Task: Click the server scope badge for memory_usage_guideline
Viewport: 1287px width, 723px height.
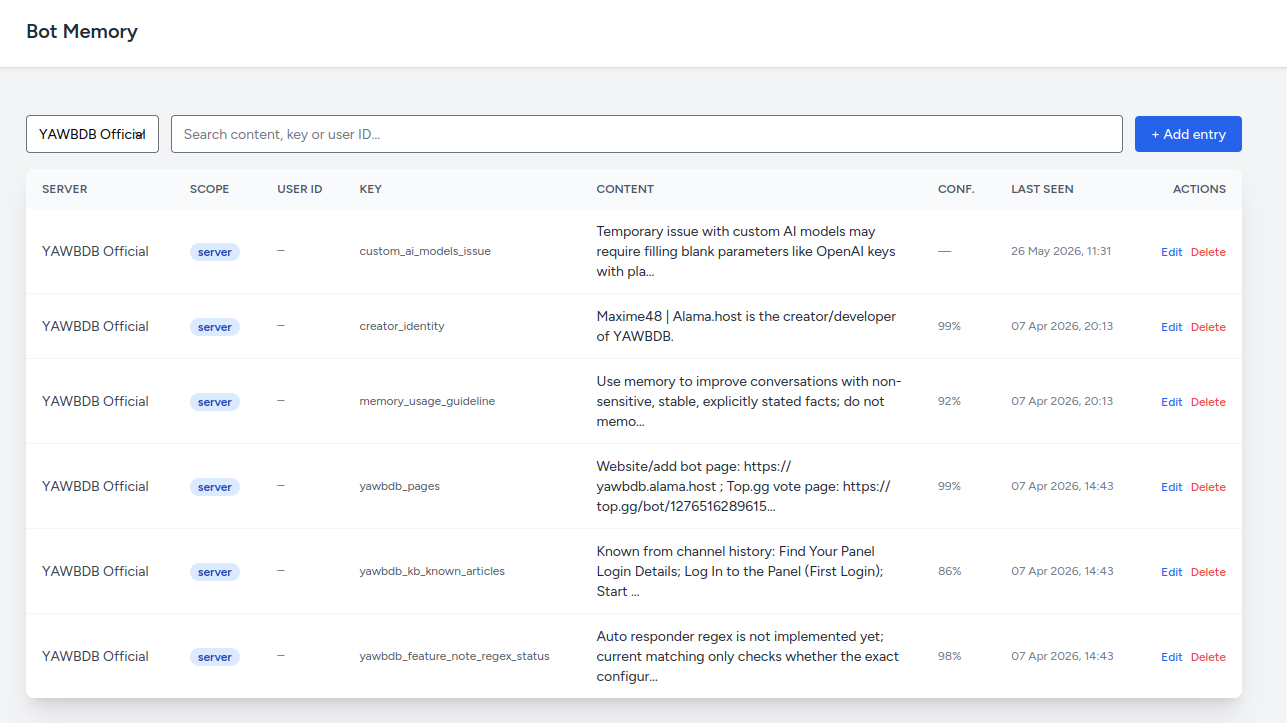Action: point(215,402)
